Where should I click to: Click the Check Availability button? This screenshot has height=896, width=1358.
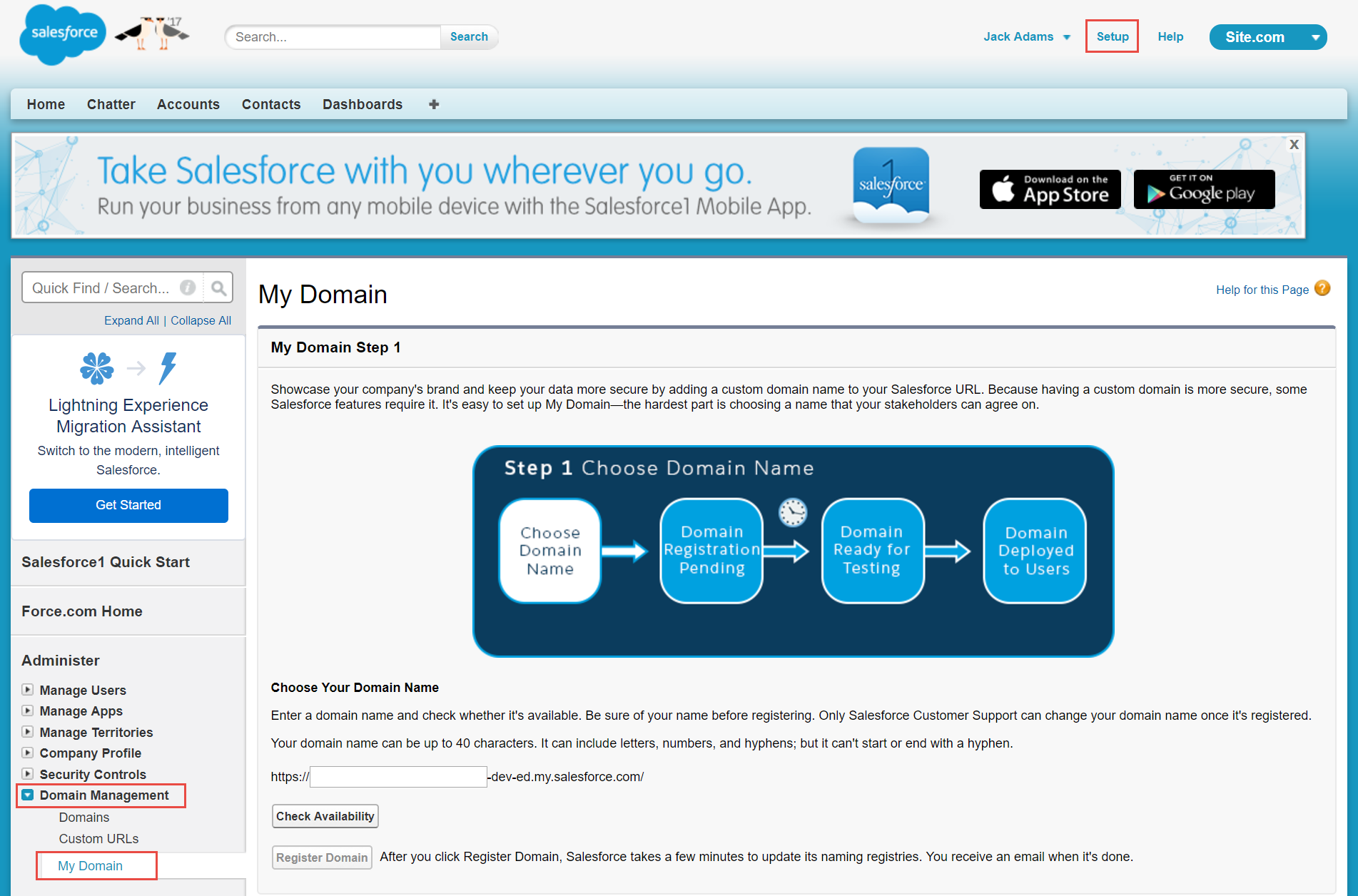click(x=325, y=816)
